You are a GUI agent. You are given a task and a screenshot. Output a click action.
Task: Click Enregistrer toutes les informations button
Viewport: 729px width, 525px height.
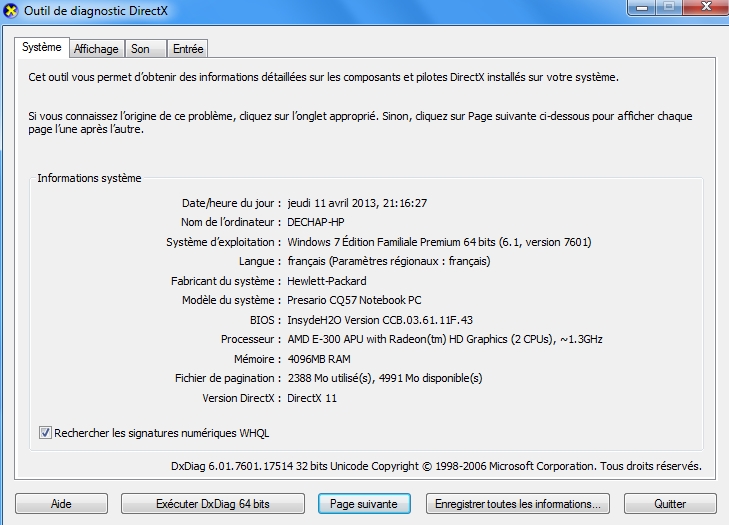(518, 504)
